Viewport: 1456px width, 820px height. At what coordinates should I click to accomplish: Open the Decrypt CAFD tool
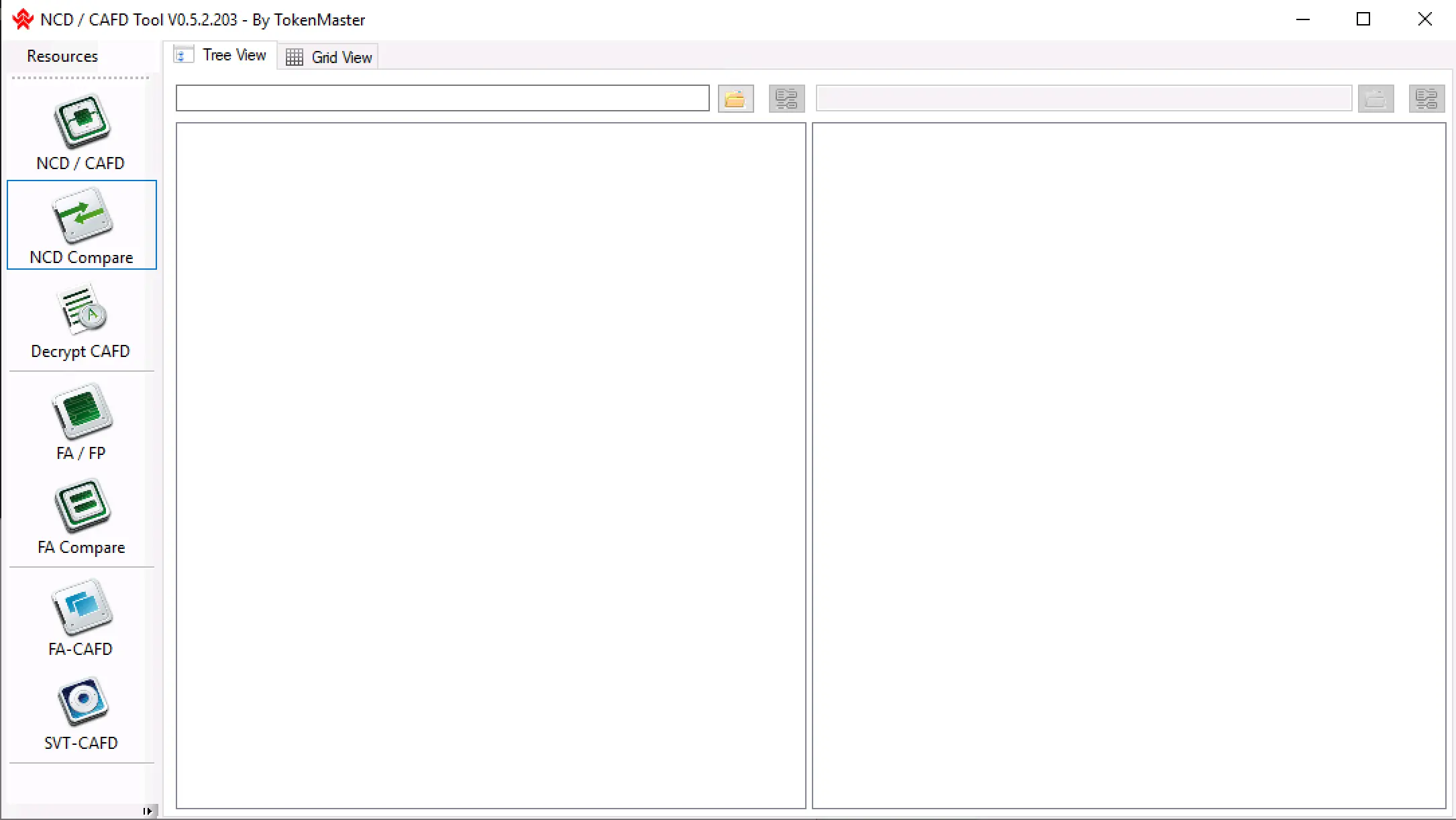point(81,321)
